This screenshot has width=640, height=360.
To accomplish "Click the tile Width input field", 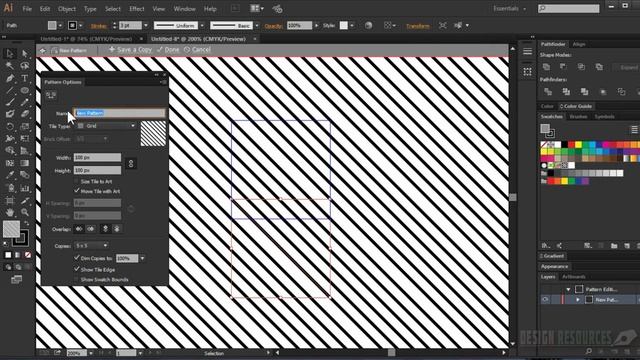I will point(97,158).
